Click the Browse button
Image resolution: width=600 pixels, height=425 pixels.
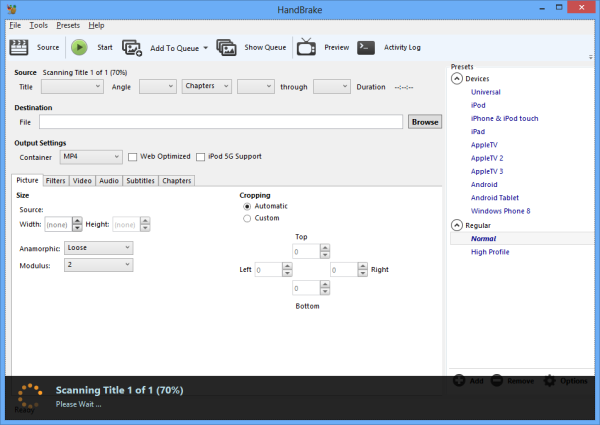(x=425, y=122)
